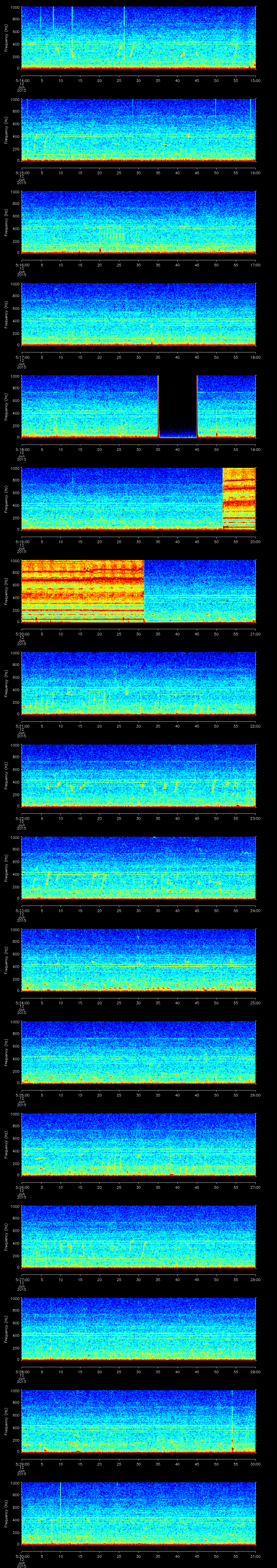Click the '31:00' end time label
The height and width of the screenshot is (1568, 277).
tap(255, 1556)
